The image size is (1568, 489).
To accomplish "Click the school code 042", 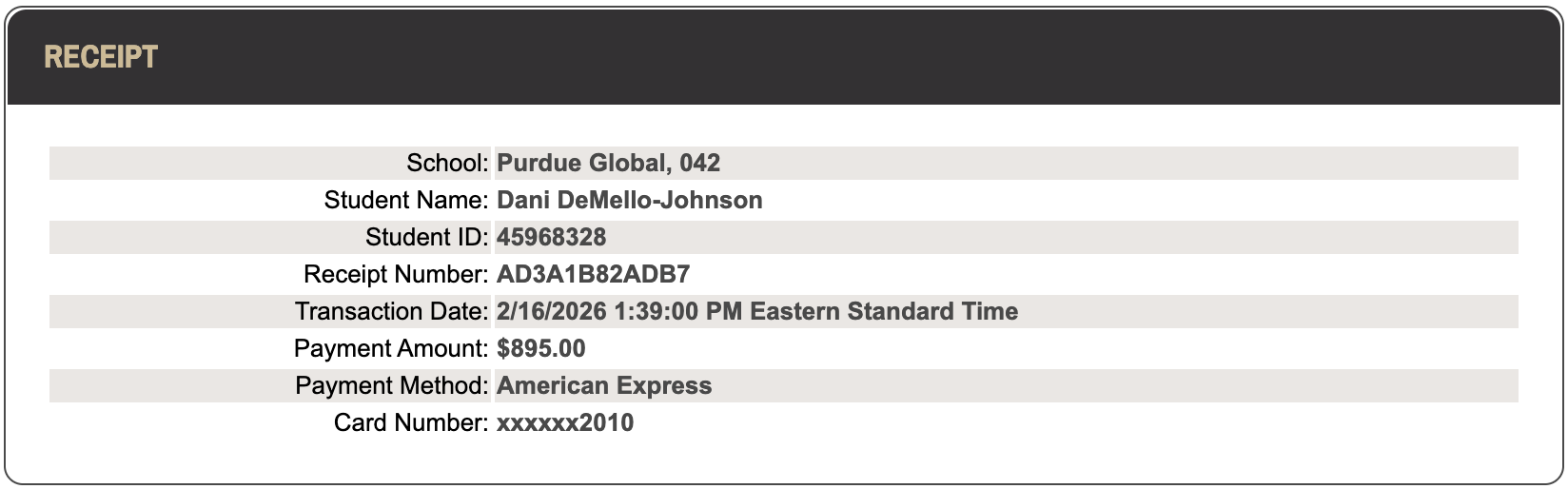I will click(x=699, y=163).
